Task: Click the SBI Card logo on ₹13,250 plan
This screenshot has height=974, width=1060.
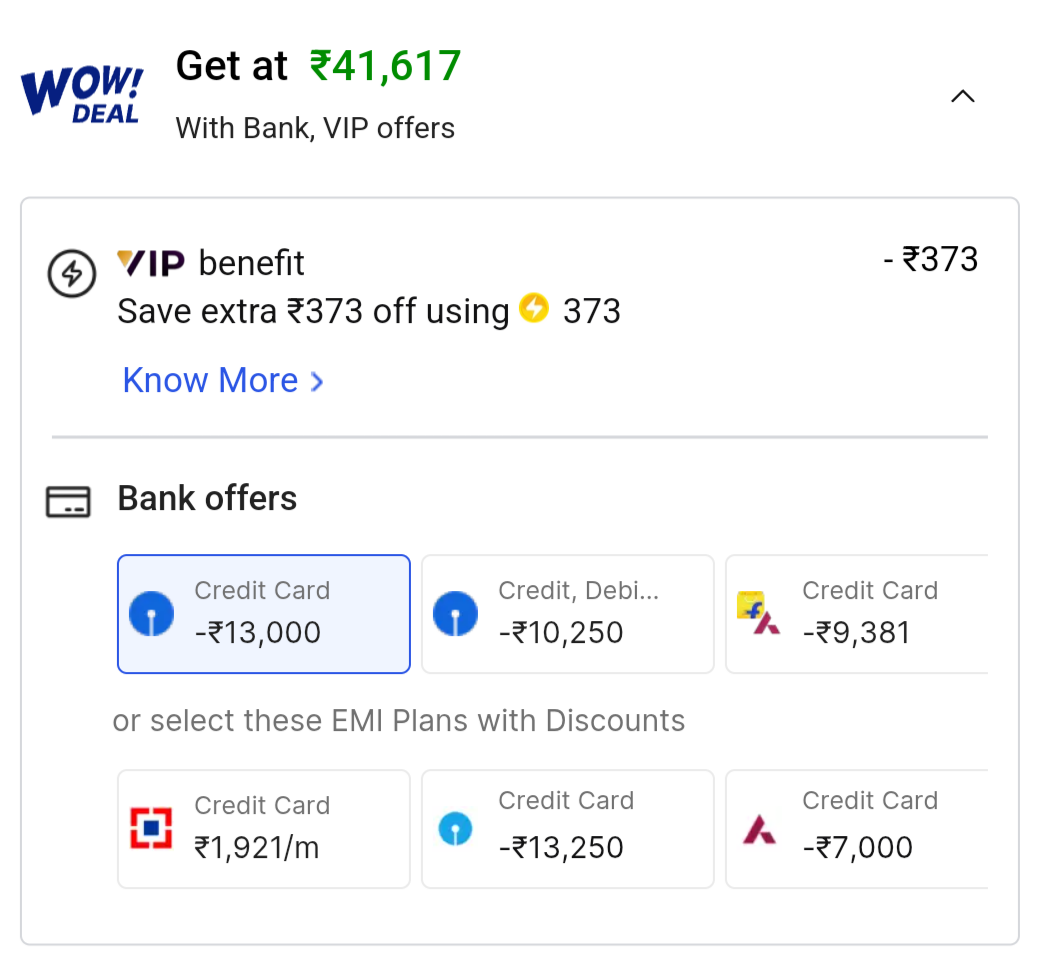Action: [456, 828]
